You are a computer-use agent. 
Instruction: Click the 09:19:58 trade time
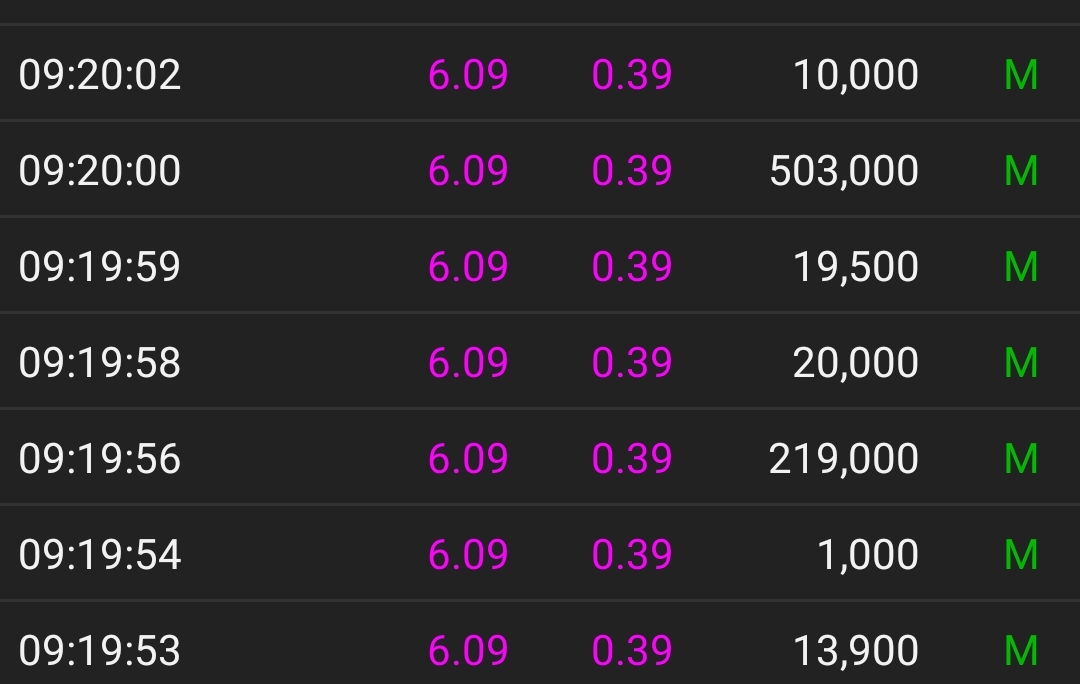(x=100, y=362)
